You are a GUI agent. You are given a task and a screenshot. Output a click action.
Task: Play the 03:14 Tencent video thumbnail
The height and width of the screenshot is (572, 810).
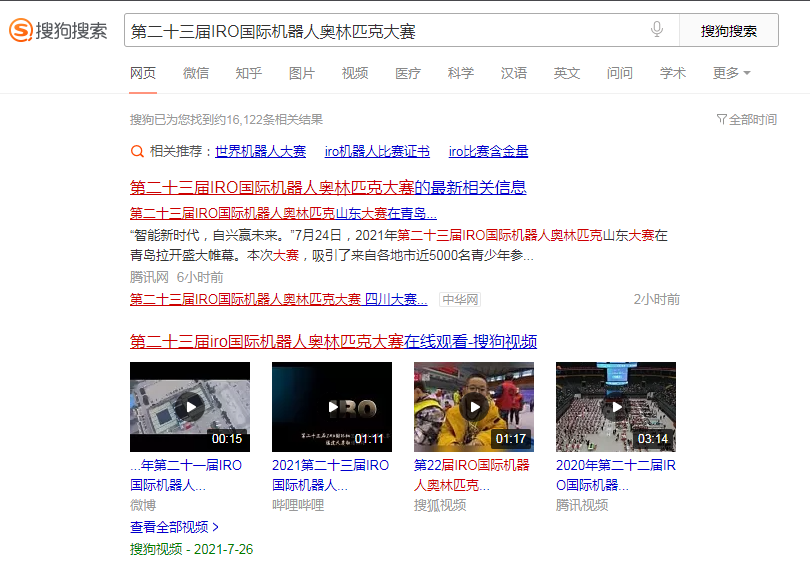[x=616, y=407]
